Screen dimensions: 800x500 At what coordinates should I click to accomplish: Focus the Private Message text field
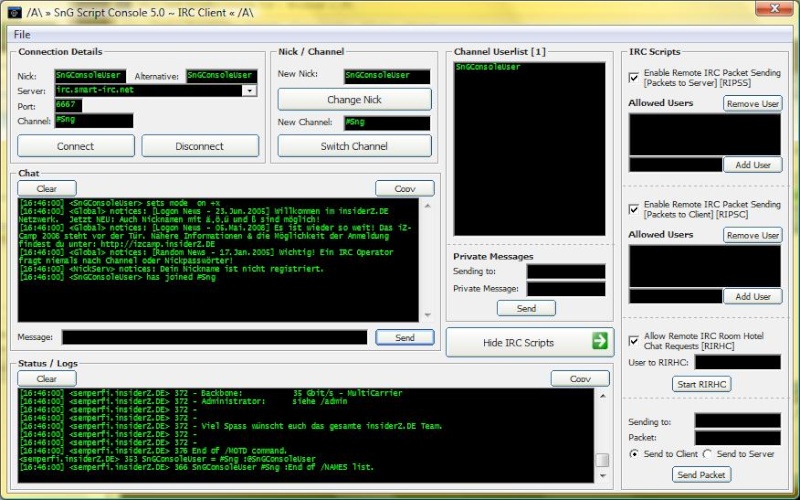click(566, 289)
